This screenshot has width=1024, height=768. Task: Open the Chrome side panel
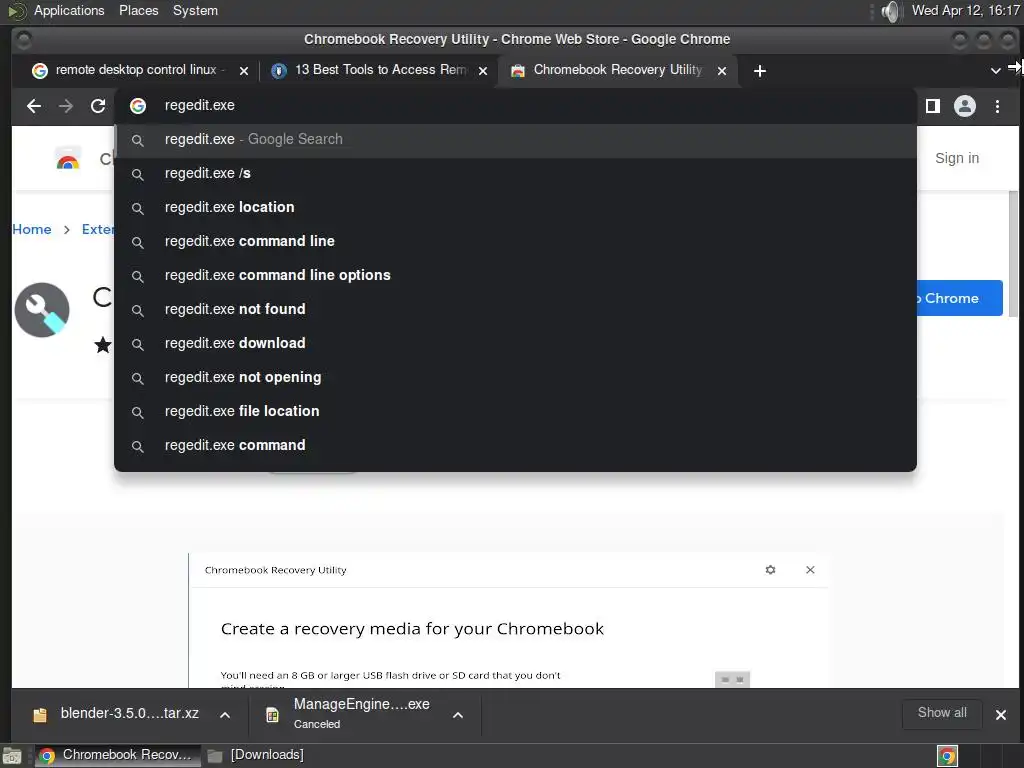(x=933, y=106)
